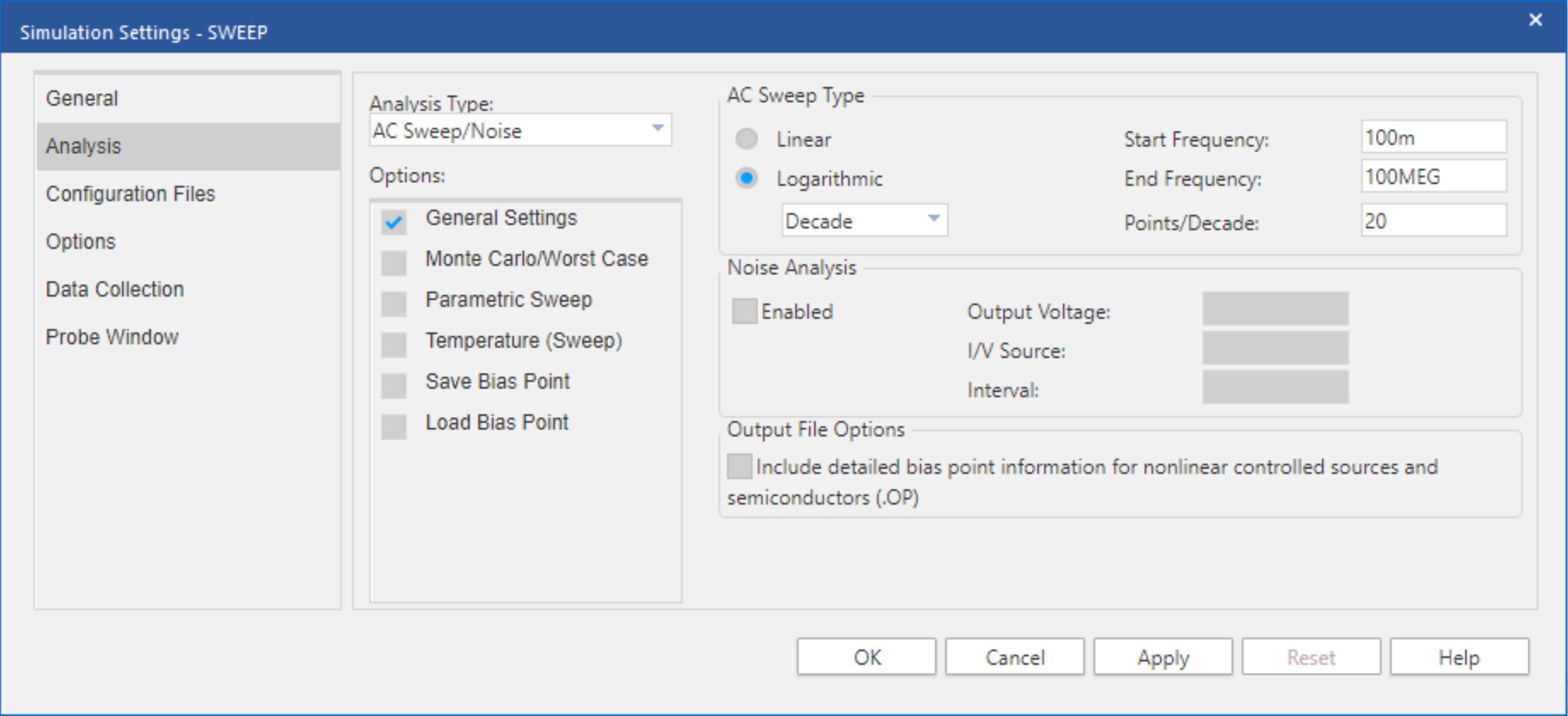Click the OK button

[866, 657]
